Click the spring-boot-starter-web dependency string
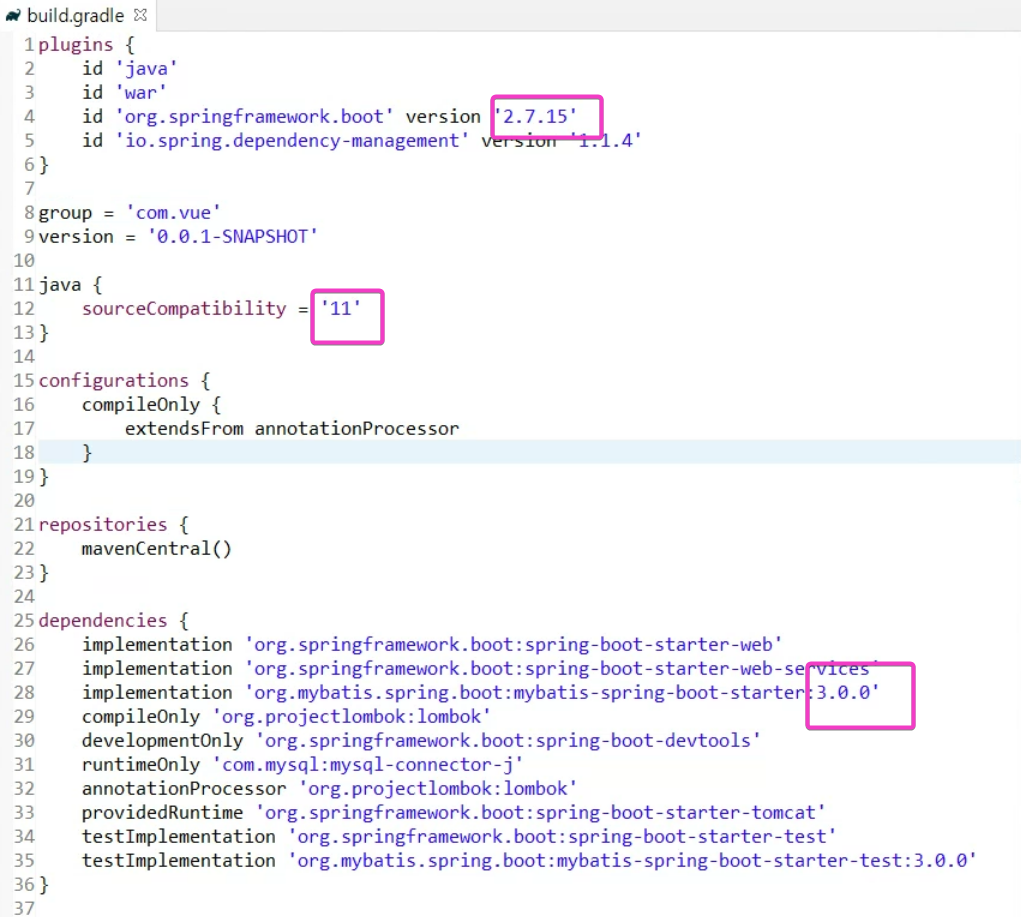This screenshot has width=1021, height=917. [x=510, y=644]
